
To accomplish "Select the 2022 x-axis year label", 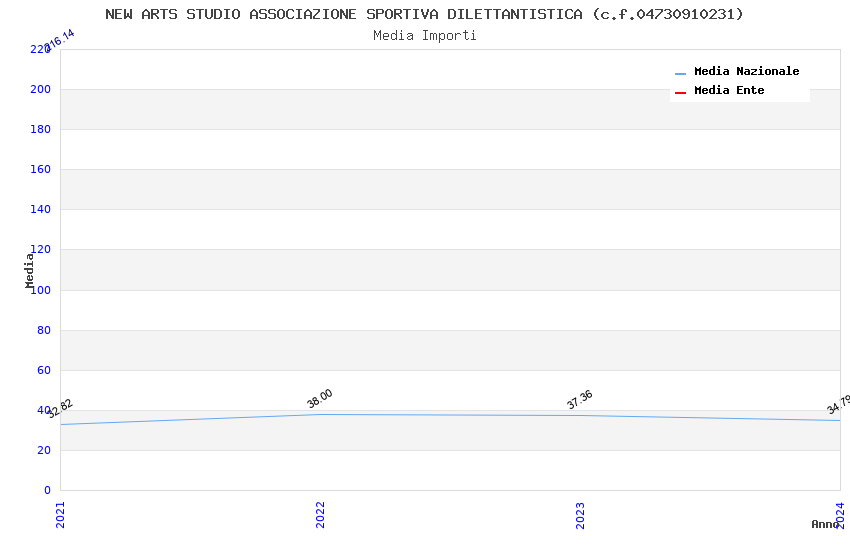I will pyautogui.click(x=320, y=515).
